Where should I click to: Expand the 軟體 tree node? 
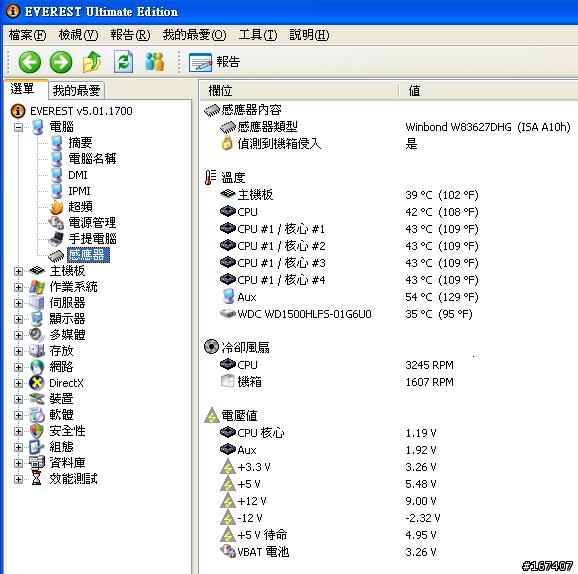coord(18,415)
